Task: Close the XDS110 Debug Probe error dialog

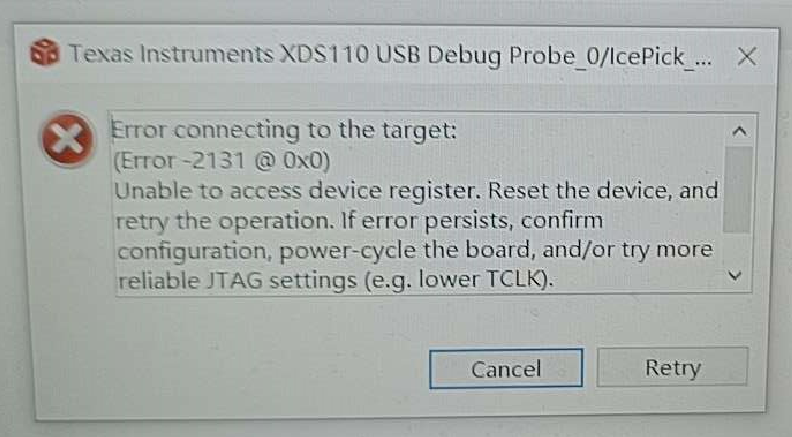Action: point(747,57)
